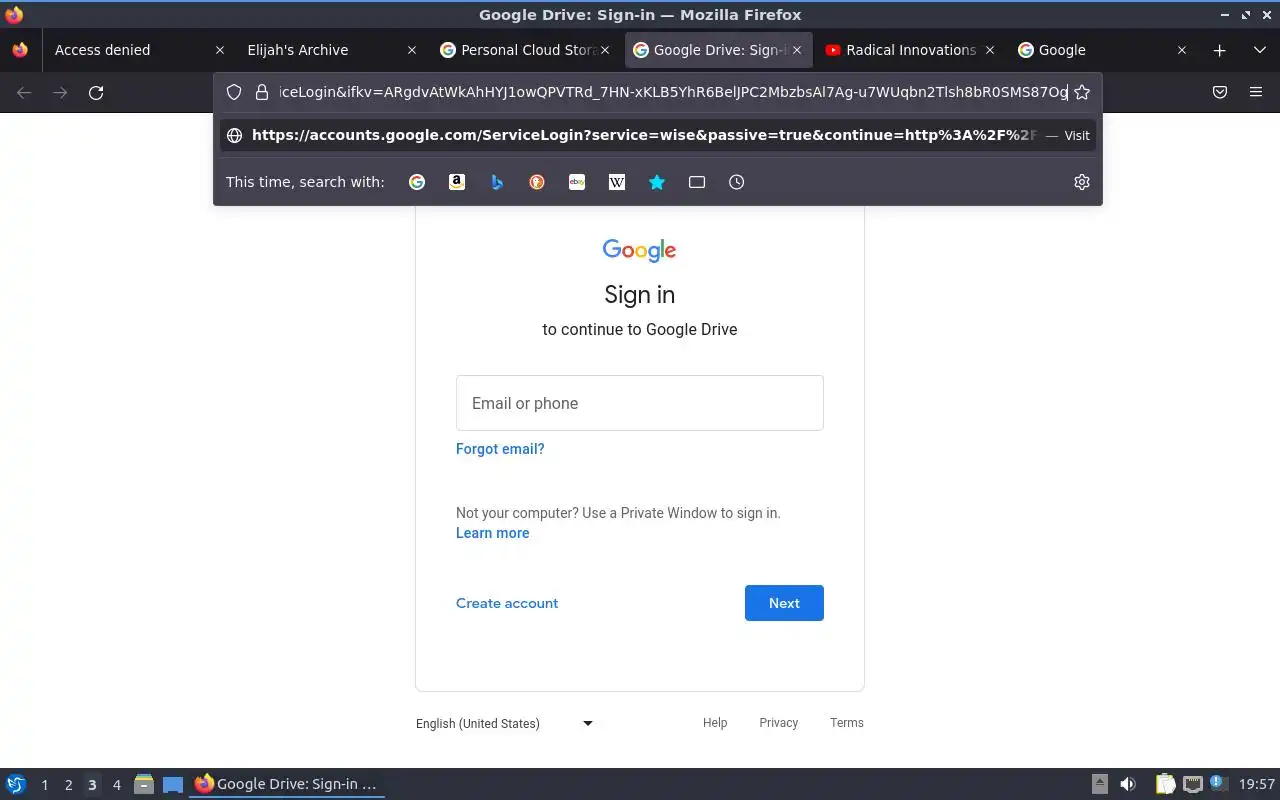Viewport: 1280px width, 800px height.
Task: Show desktop taskbar icon
Action: pyautogui.click(x=173, y=784)
